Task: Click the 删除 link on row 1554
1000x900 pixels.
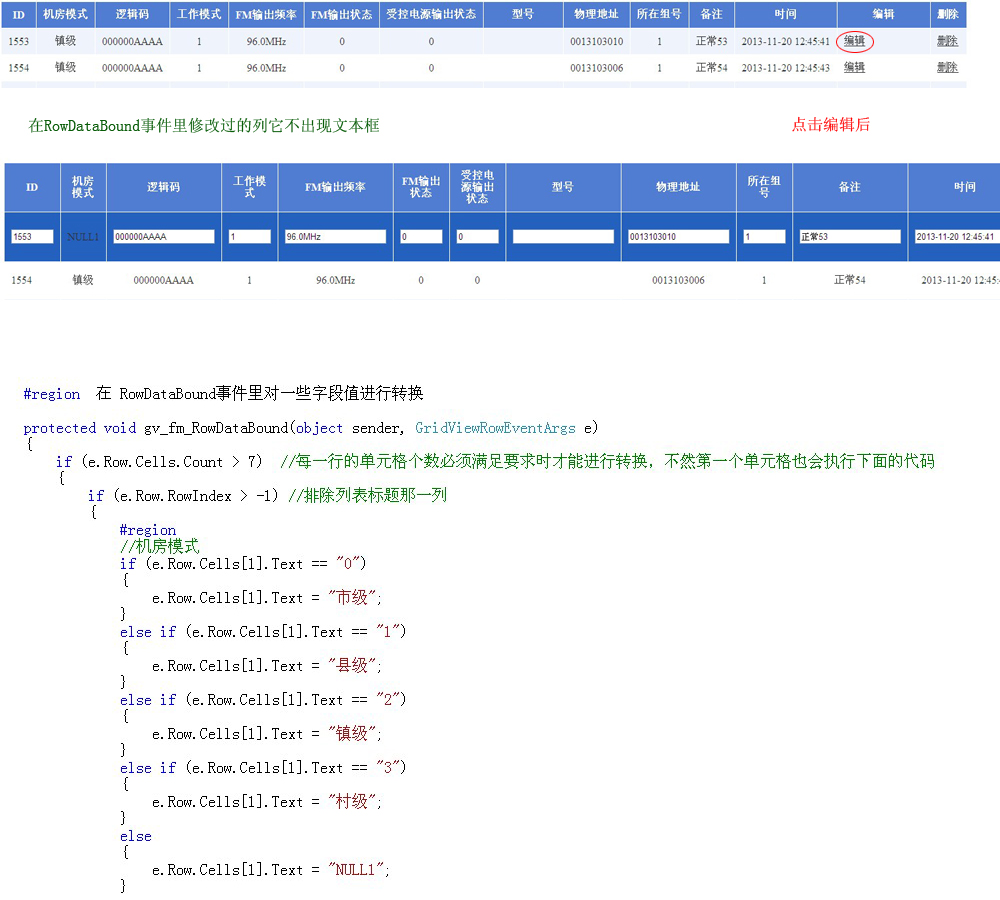Action: click(x=948, y=65)
